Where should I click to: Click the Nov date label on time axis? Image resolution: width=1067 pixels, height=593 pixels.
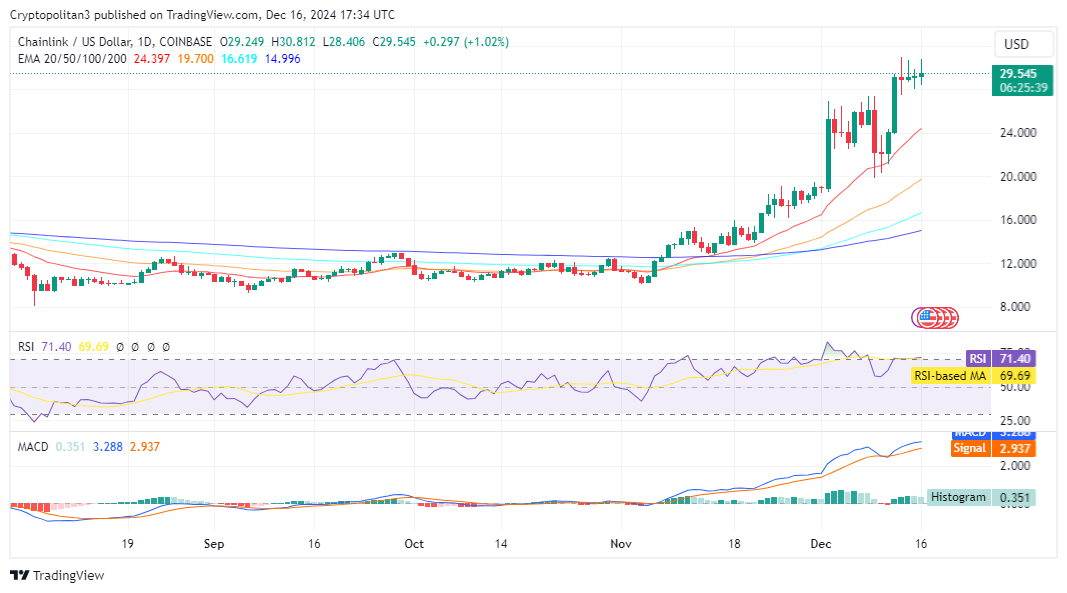point(621,544)
